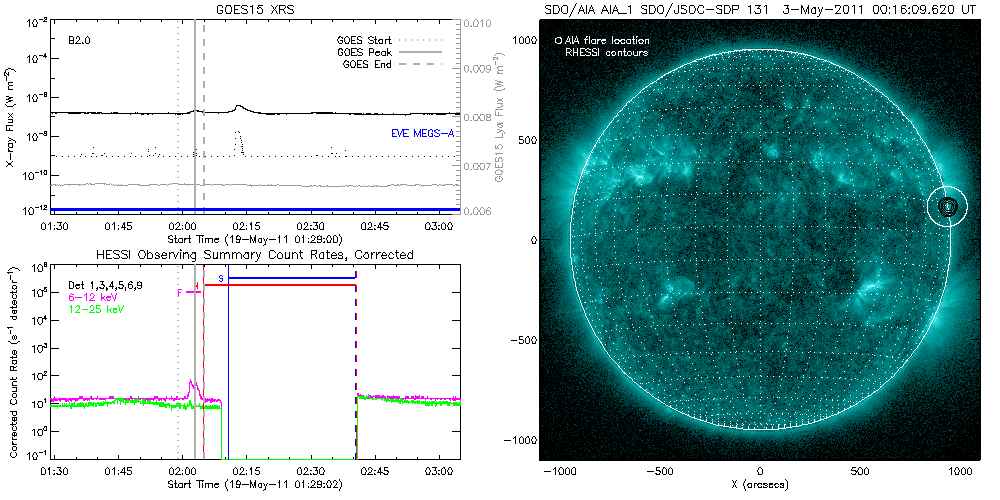Click the 'X (arcsecs)' axis label under solar image
Image resolution: width=1000 pixels, height=500 pixels.
(x=760, y=484)
